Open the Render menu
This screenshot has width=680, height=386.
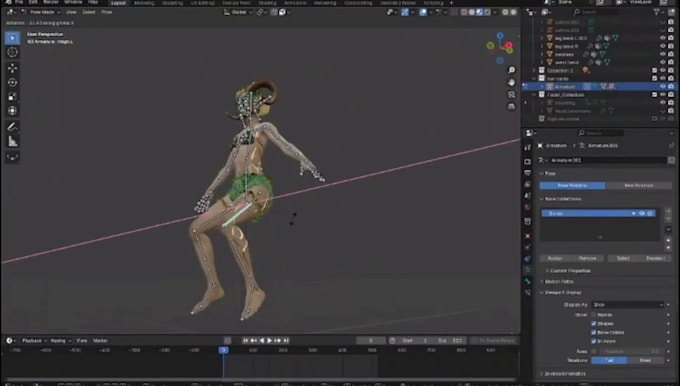[x=51, y=2]
